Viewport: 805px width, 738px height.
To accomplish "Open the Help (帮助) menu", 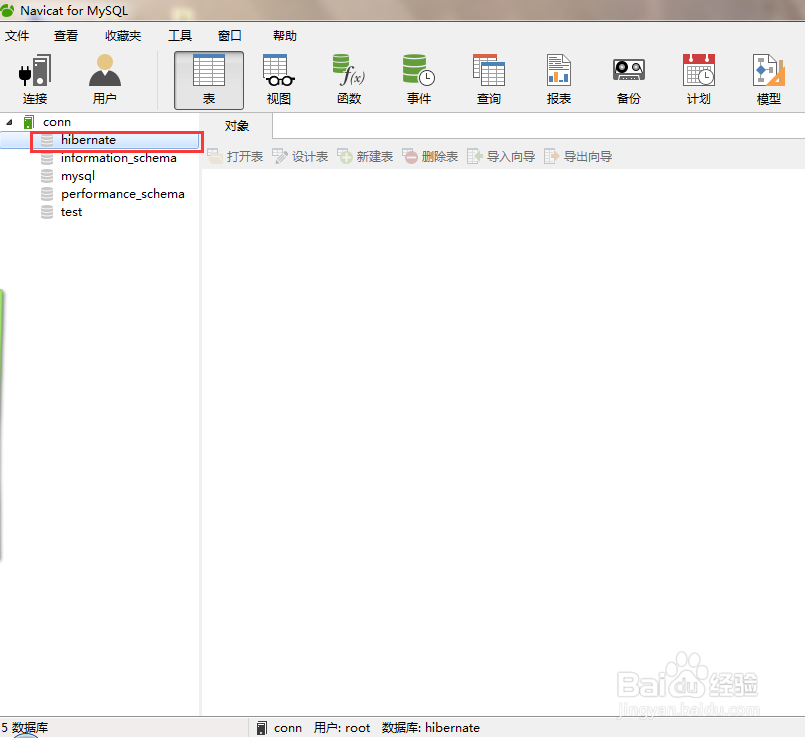I will 284,35.
